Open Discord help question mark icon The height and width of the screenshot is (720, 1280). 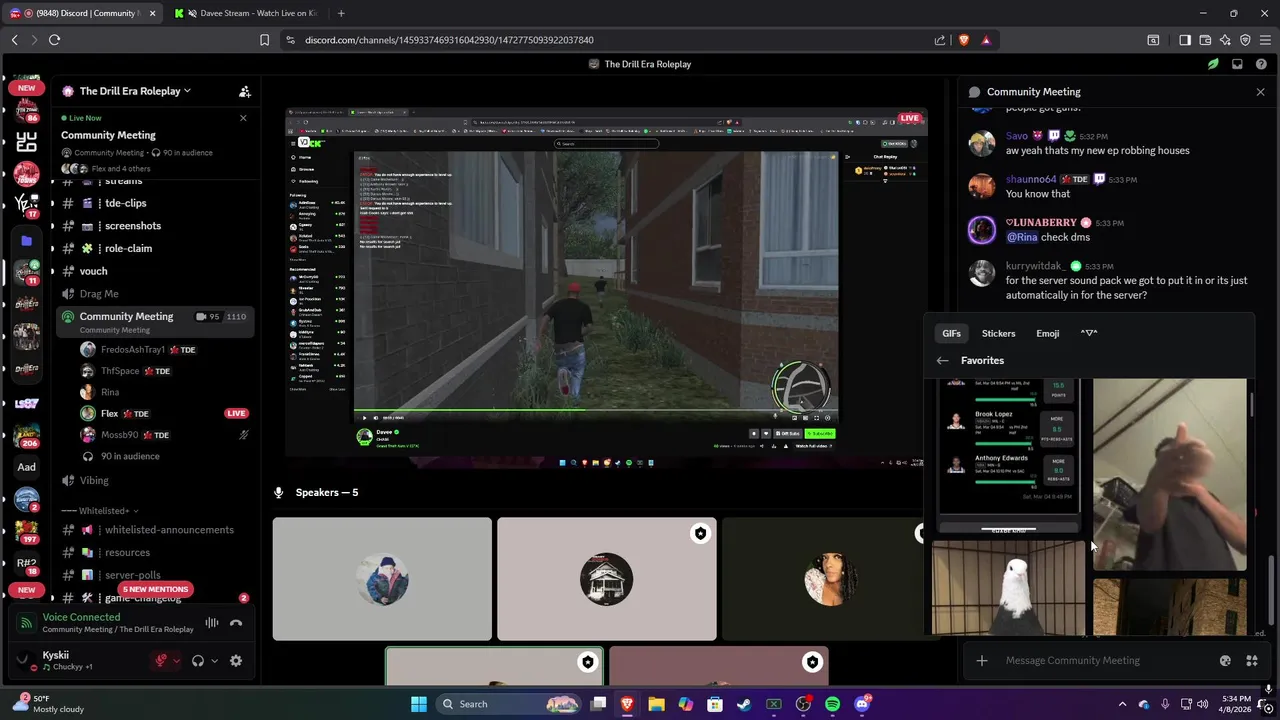point(1261,64)
